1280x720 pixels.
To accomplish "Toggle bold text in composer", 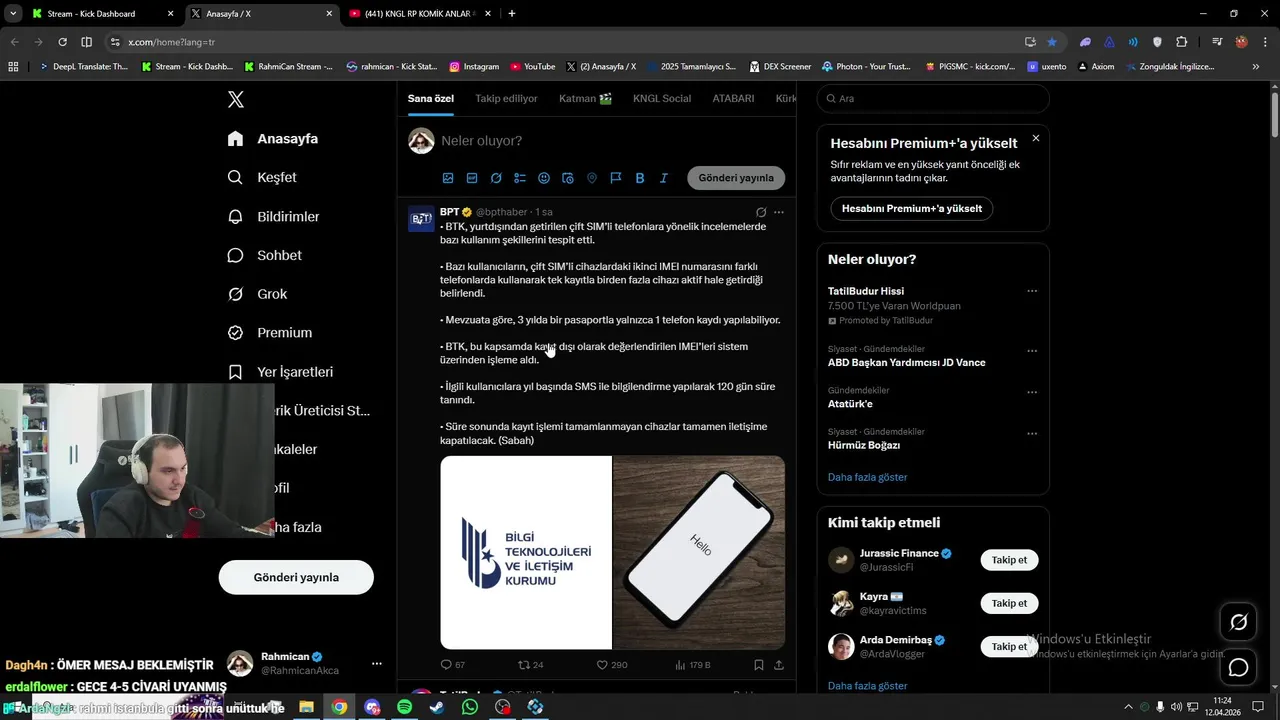I will 640,178.
